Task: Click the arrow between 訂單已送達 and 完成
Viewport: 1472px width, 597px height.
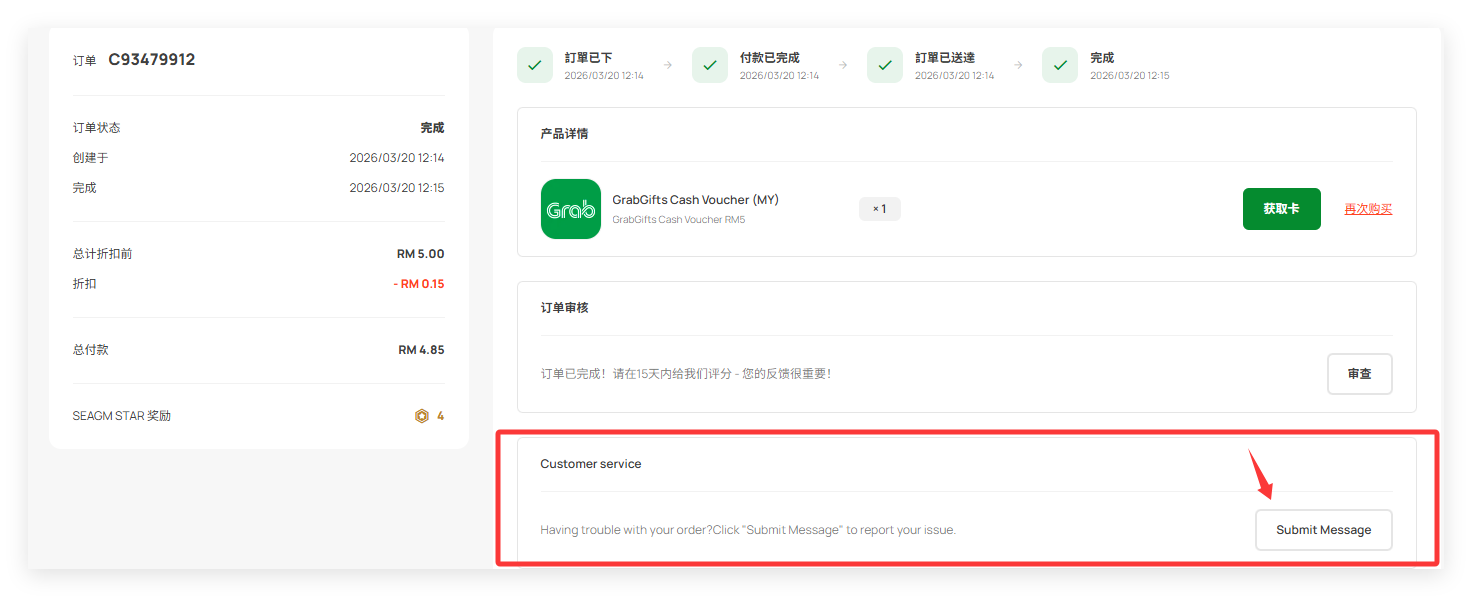Action: 1018,65
